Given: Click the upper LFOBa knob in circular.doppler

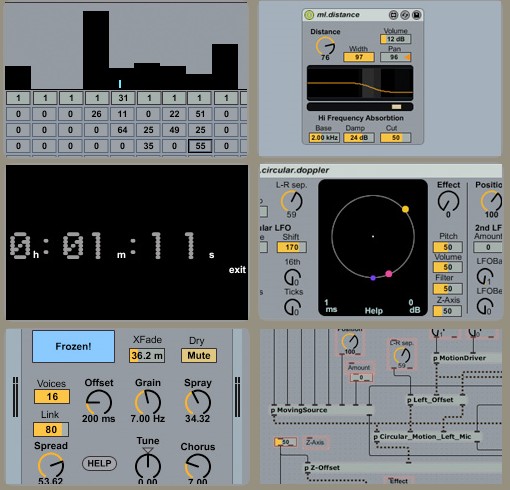Looking at the screenshot, I should [485, 276].
